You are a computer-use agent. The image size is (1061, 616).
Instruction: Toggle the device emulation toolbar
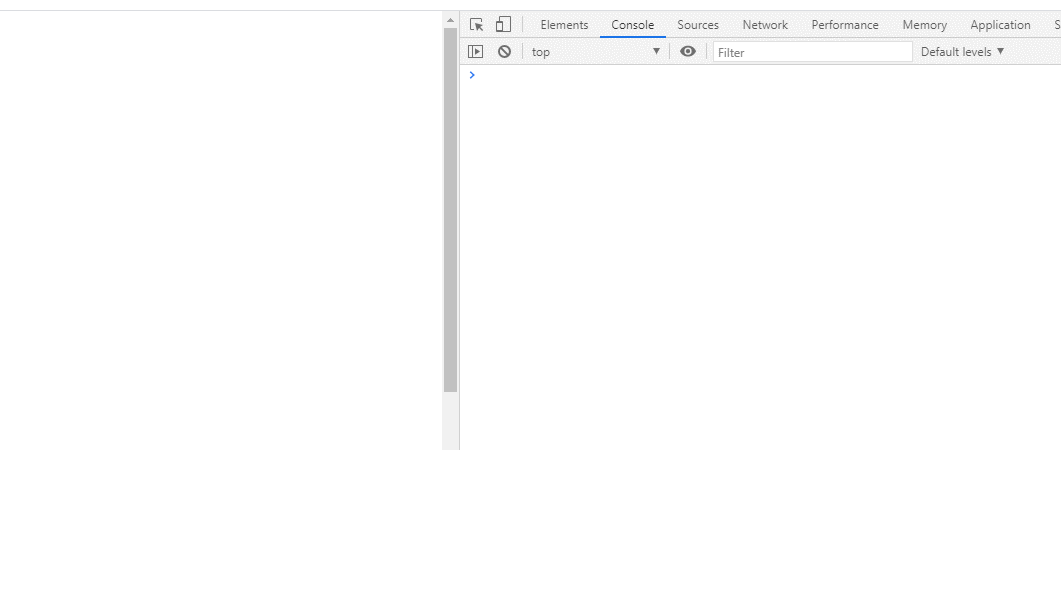(x=502, y=24)
